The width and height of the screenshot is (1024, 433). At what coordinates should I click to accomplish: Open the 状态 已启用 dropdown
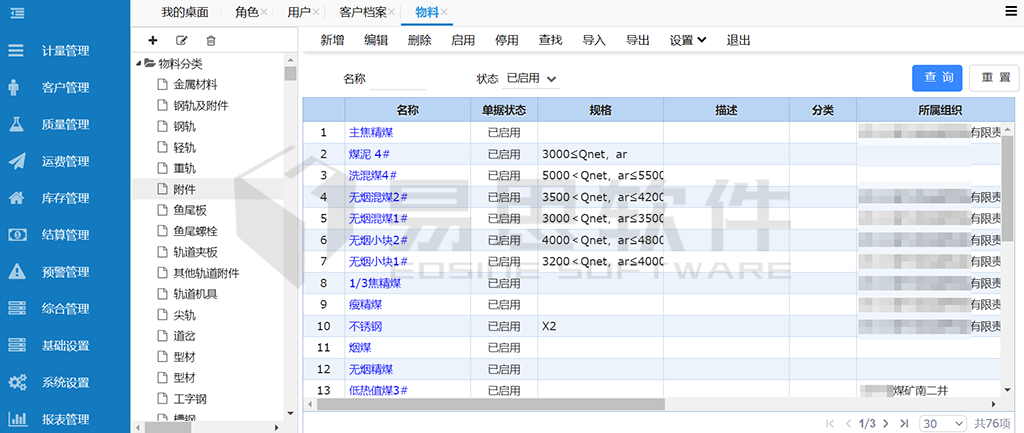pos(531,78)
